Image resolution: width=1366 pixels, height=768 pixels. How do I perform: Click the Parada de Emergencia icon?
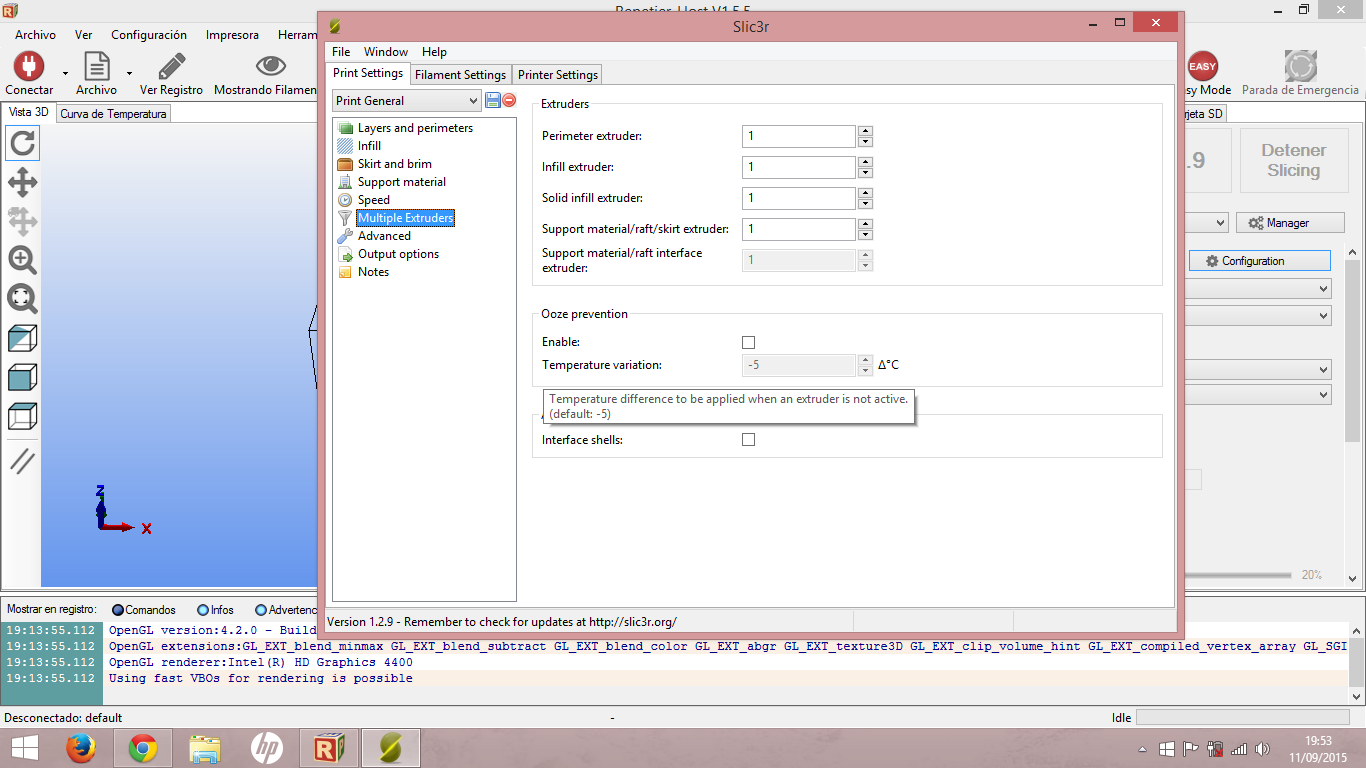(1300, 66)
